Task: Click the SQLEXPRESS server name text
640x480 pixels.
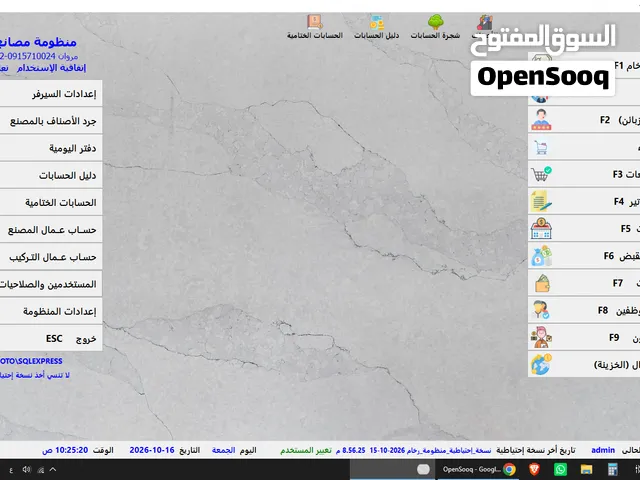Action: pos(31,361)
